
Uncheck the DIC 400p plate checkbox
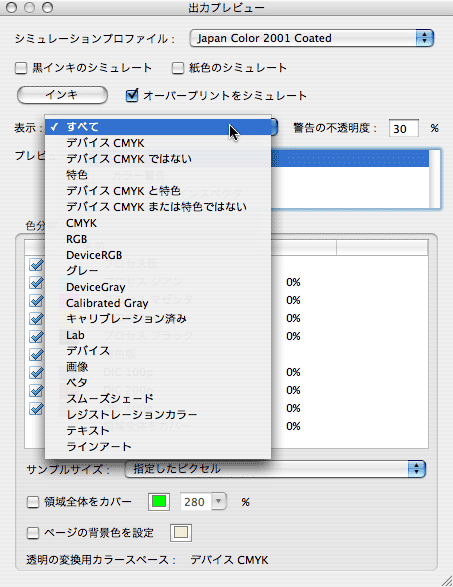pos(36,408)
